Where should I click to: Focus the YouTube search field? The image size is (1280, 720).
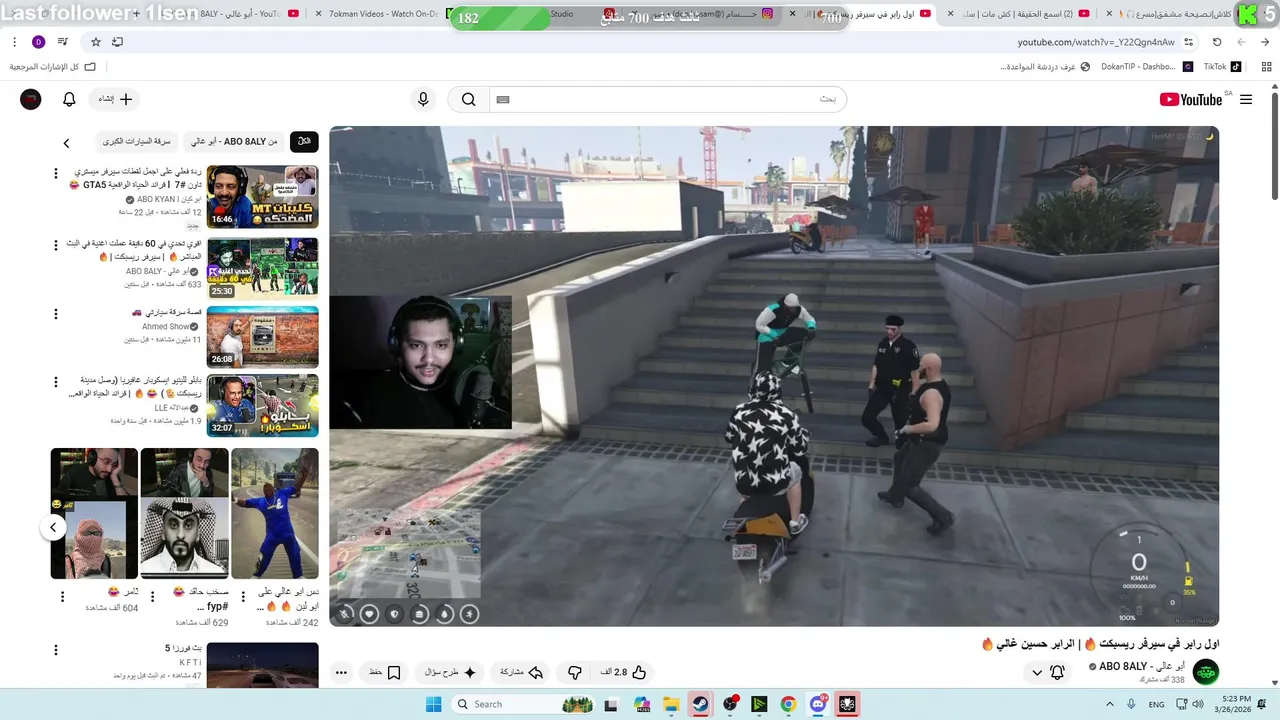pyautogui.click(x=667, y=99)
